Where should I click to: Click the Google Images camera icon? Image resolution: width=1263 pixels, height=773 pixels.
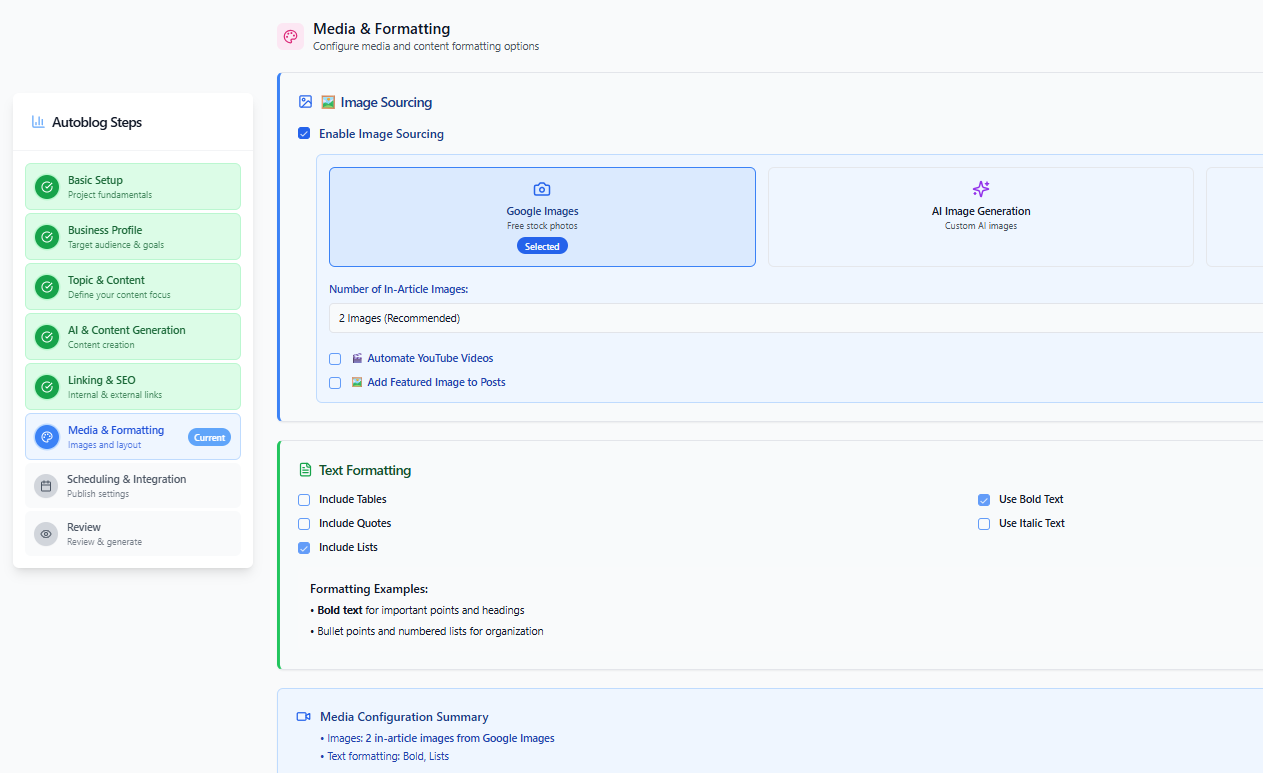pyautogui.click(x=542, y=189)
